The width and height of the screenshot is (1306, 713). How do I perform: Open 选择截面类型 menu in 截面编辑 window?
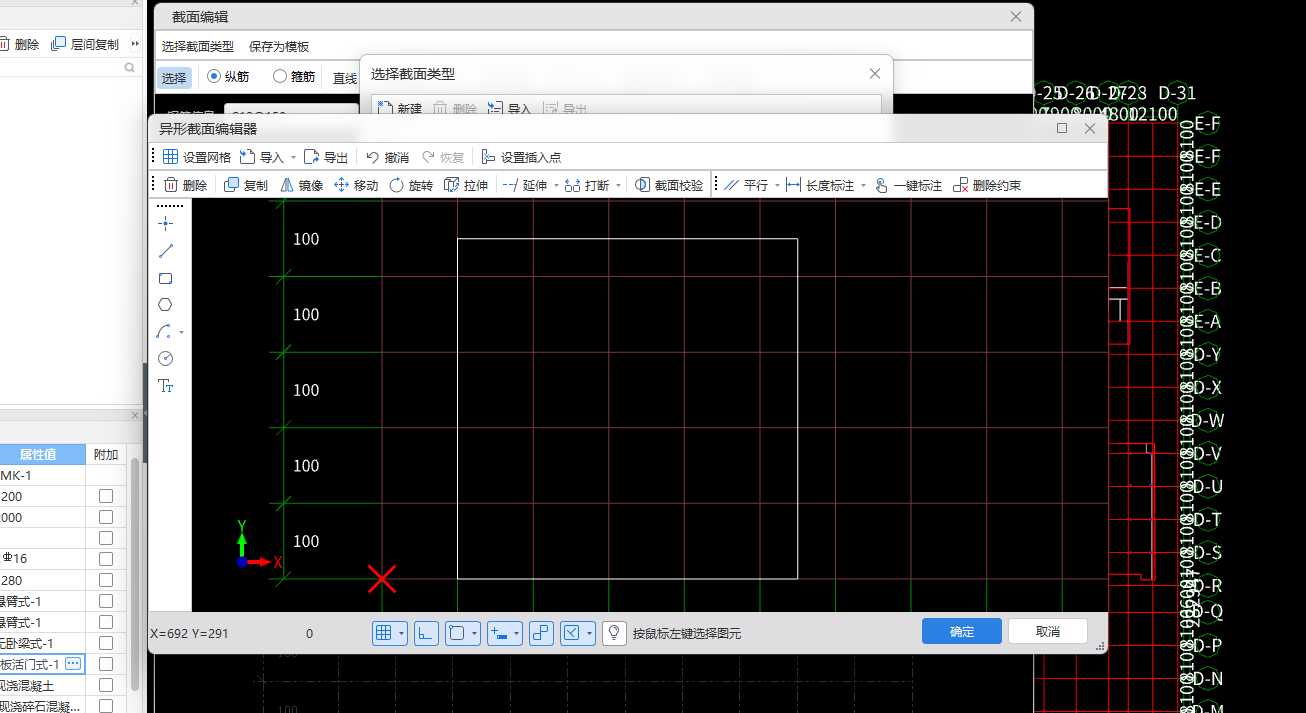point(198,46)
